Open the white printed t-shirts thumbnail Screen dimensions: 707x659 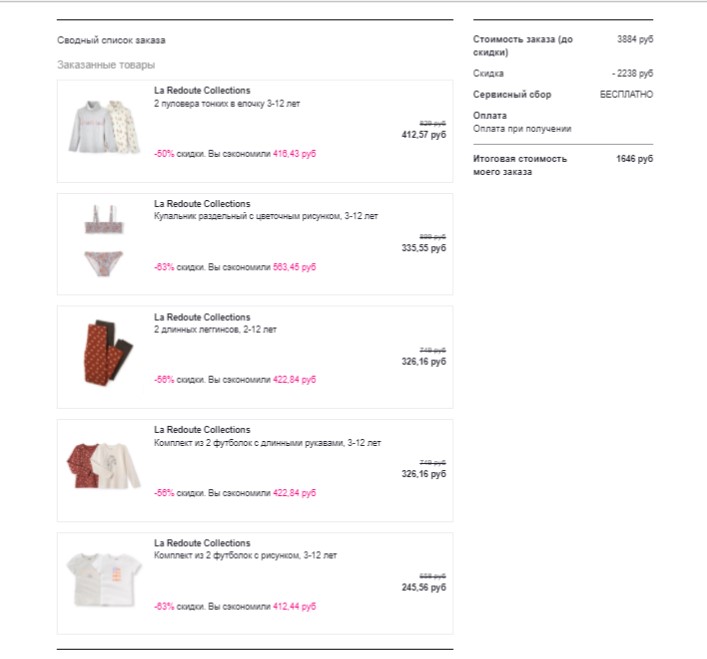(x=104, y=580)
